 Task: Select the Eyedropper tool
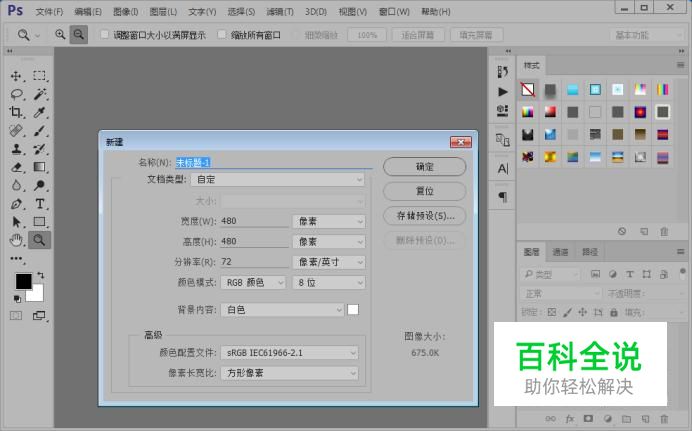click(39, 112)
